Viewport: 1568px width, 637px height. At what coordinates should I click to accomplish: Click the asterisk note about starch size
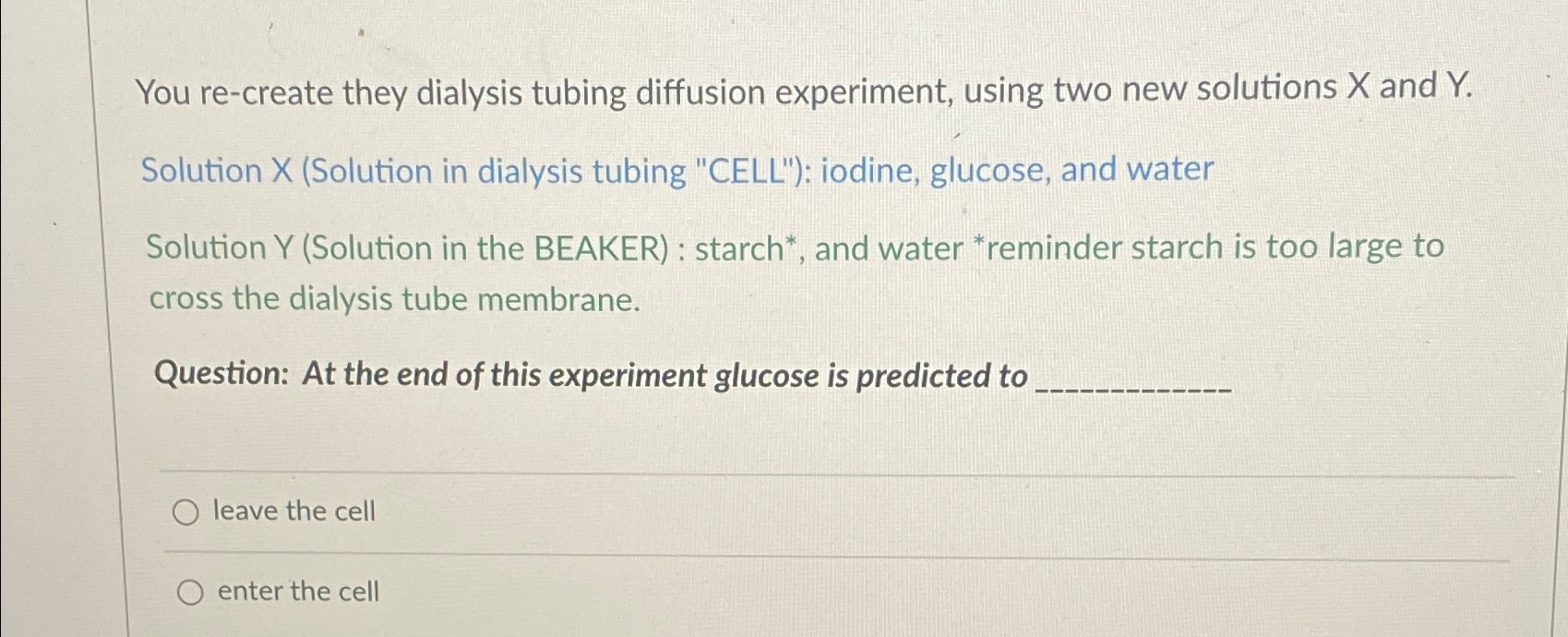(x=1209, y=246)
